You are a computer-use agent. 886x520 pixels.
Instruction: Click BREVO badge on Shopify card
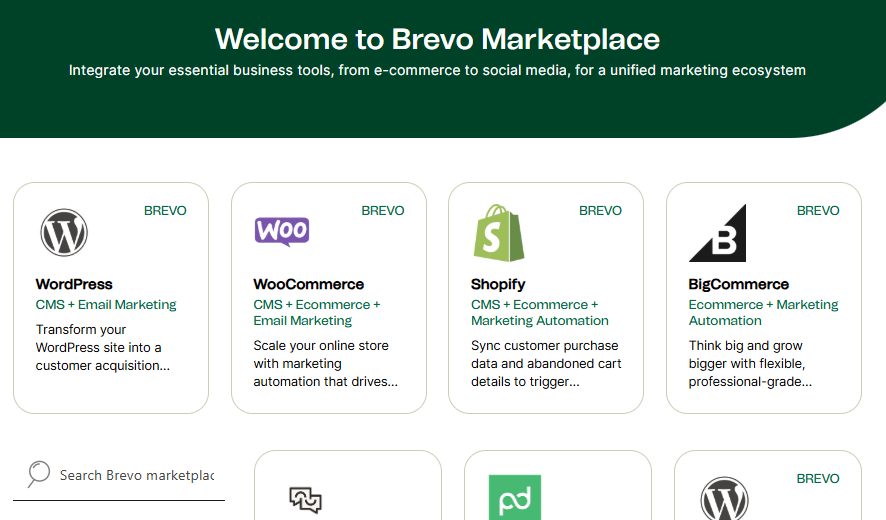(x=600, y=211)
